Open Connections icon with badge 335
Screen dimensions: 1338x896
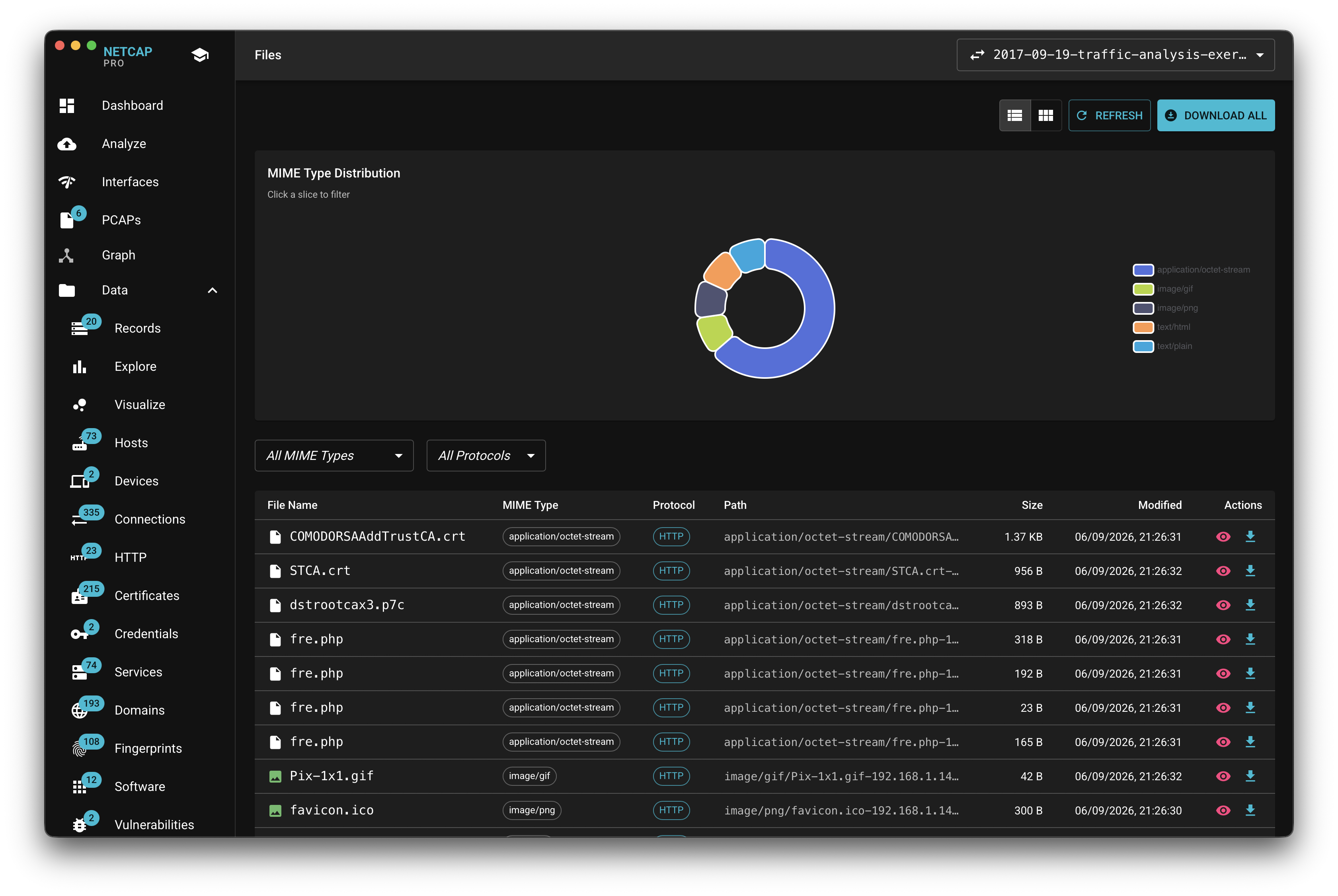(80, 520)
